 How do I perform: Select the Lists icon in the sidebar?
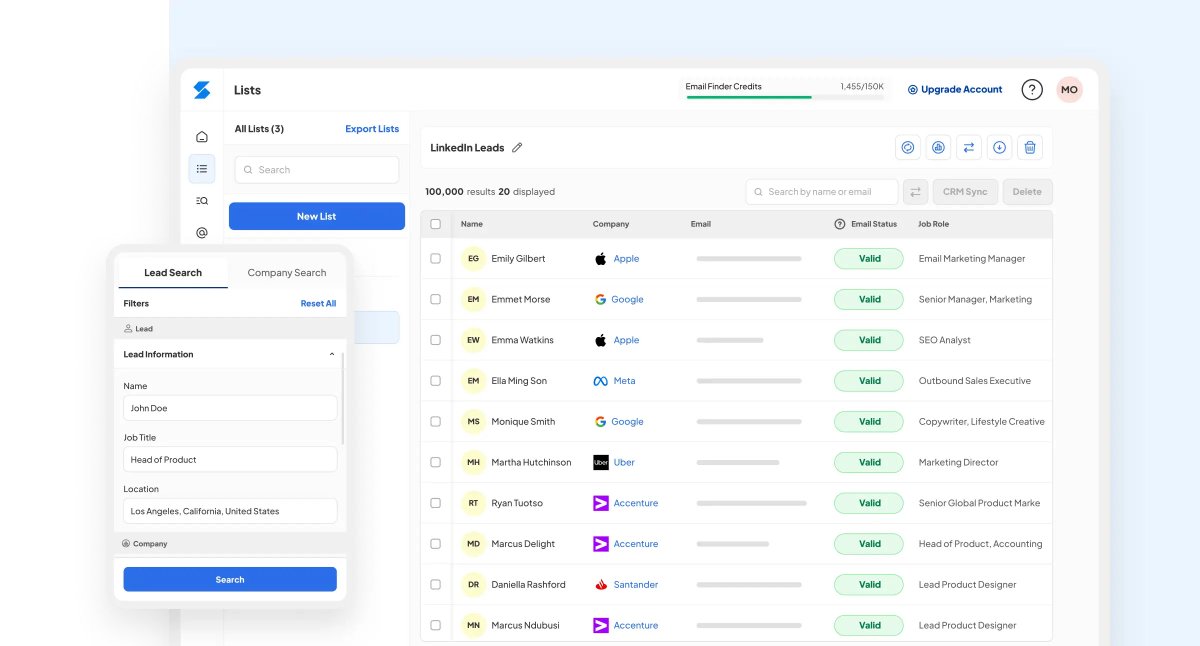(x=202, y=169)
